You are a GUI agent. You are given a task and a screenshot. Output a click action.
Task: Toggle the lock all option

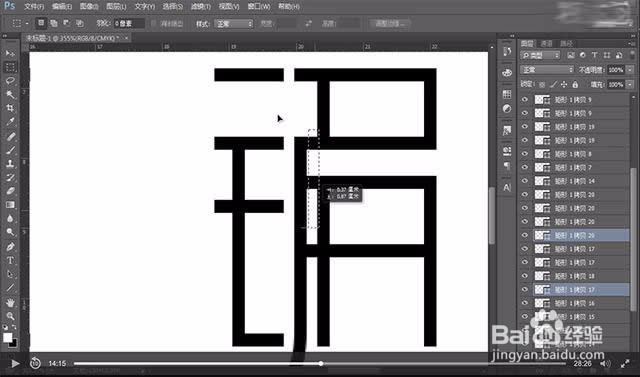click(x=575, y=84)
